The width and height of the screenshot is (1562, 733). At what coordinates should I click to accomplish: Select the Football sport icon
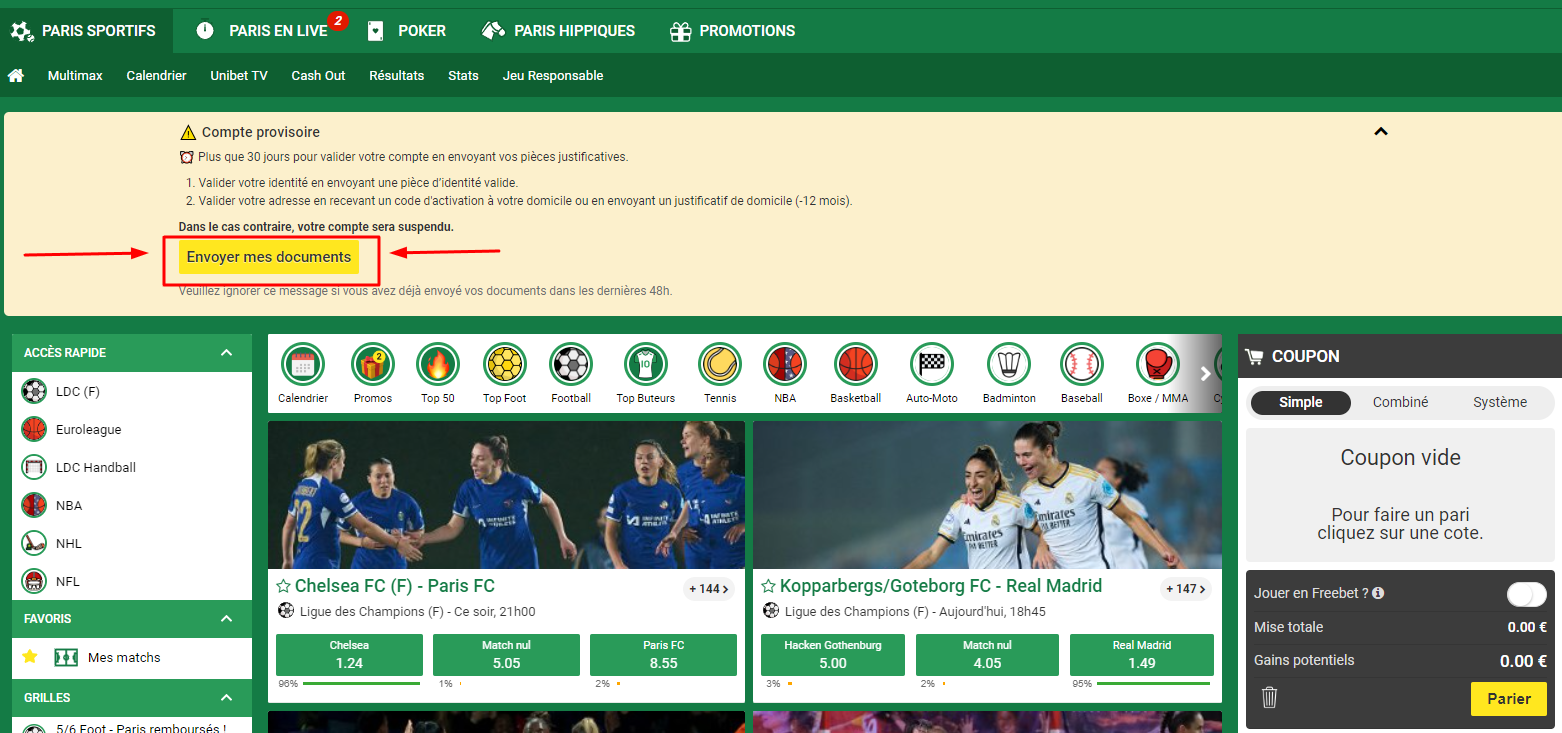coord(570,372)
